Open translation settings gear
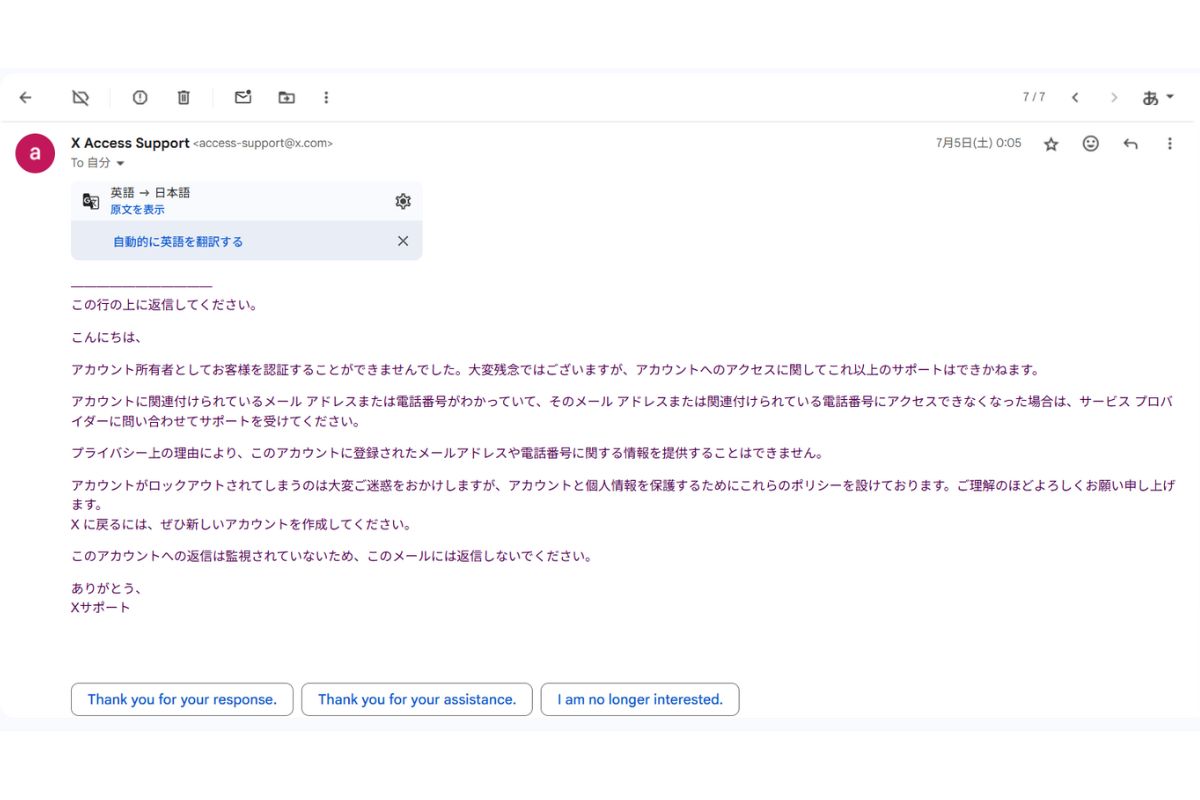The image size is (1200, 800). pos(403,201)
